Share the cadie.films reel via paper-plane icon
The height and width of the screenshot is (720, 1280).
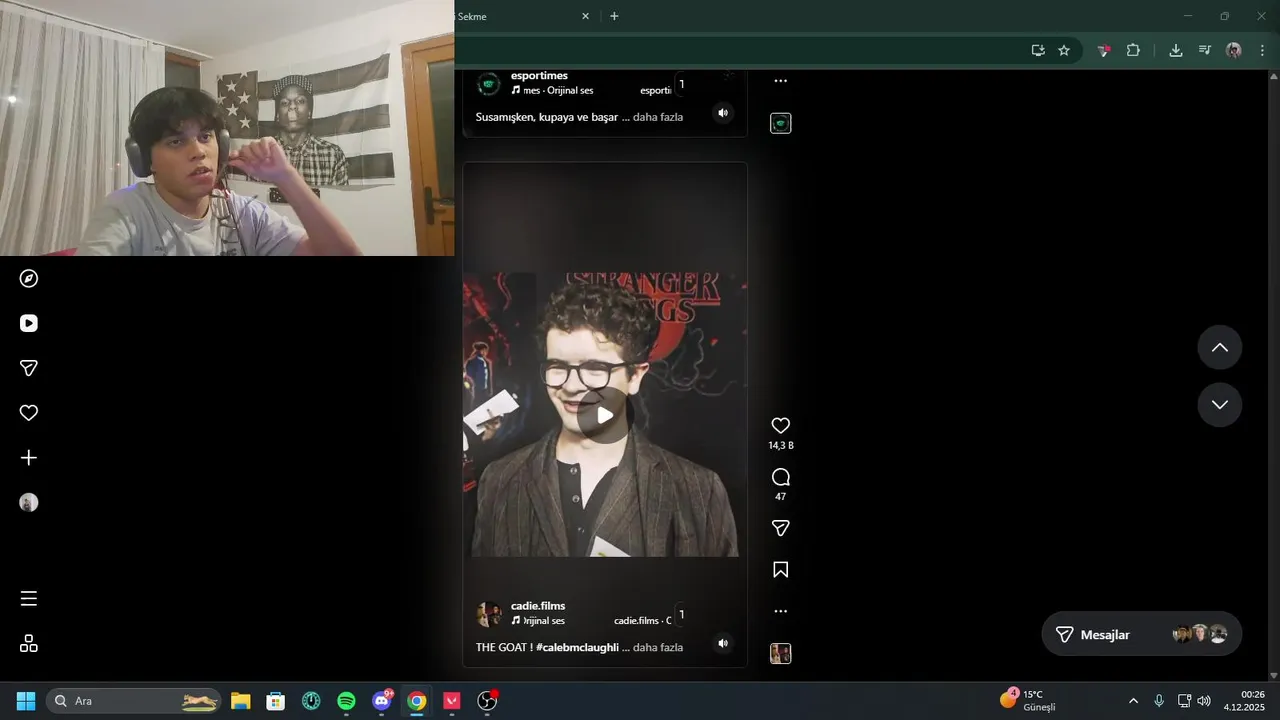[781, 528]
